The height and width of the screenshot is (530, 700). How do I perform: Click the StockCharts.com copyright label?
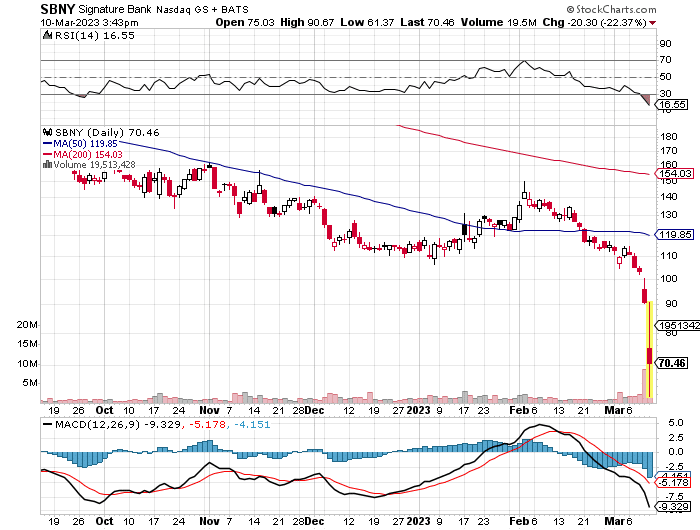[612, 9]
